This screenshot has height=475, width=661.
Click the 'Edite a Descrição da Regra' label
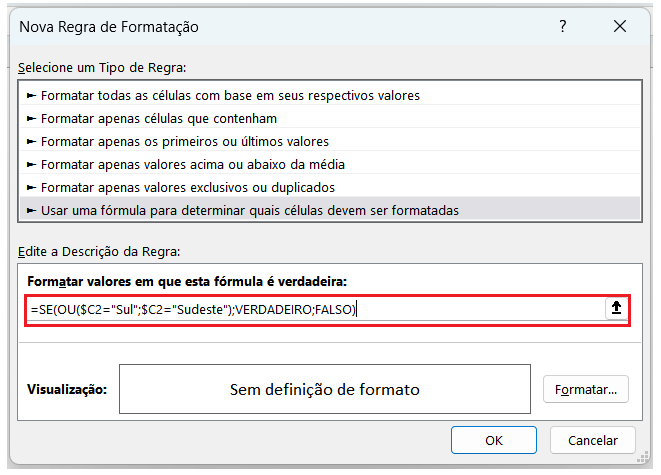[97, 252]
